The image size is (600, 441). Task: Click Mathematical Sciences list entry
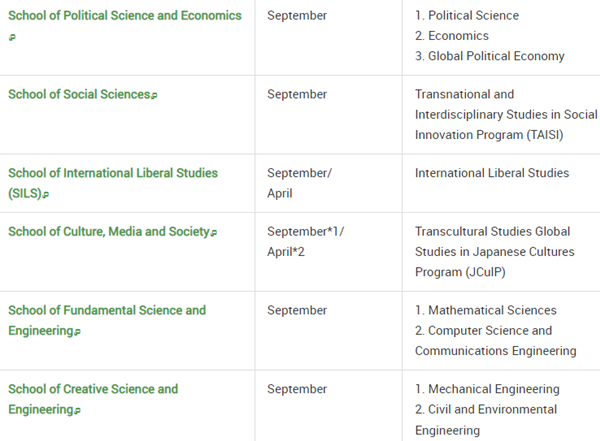click(486, 310)
